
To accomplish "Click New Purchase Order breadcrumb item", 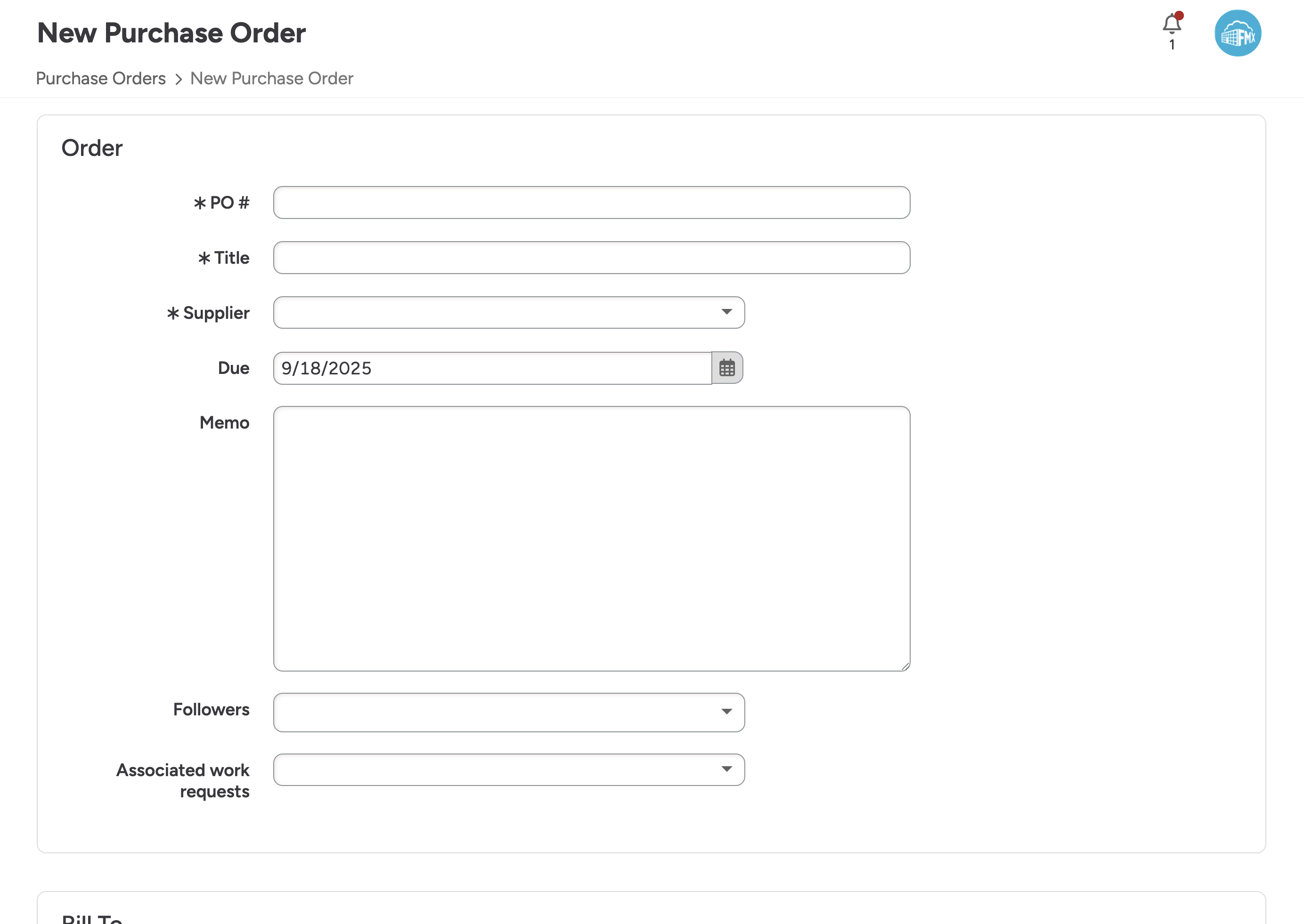I will coord(271,79).
